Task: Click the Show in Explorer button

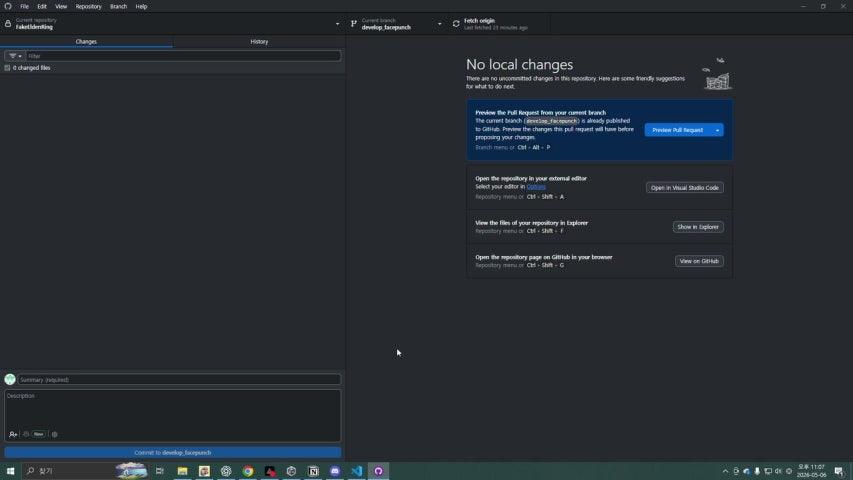Action: (x=698, y=227)
